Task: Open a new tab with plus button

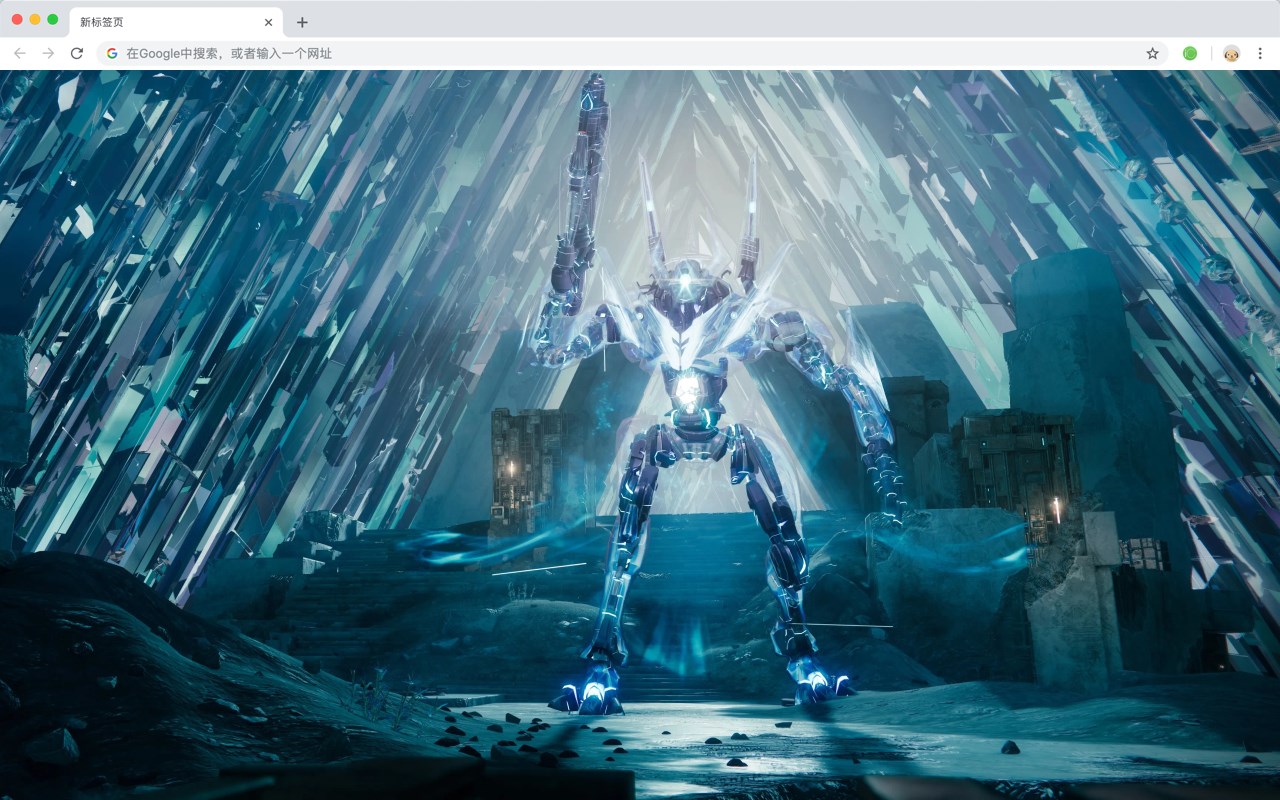Action: (x=302, y=22)
